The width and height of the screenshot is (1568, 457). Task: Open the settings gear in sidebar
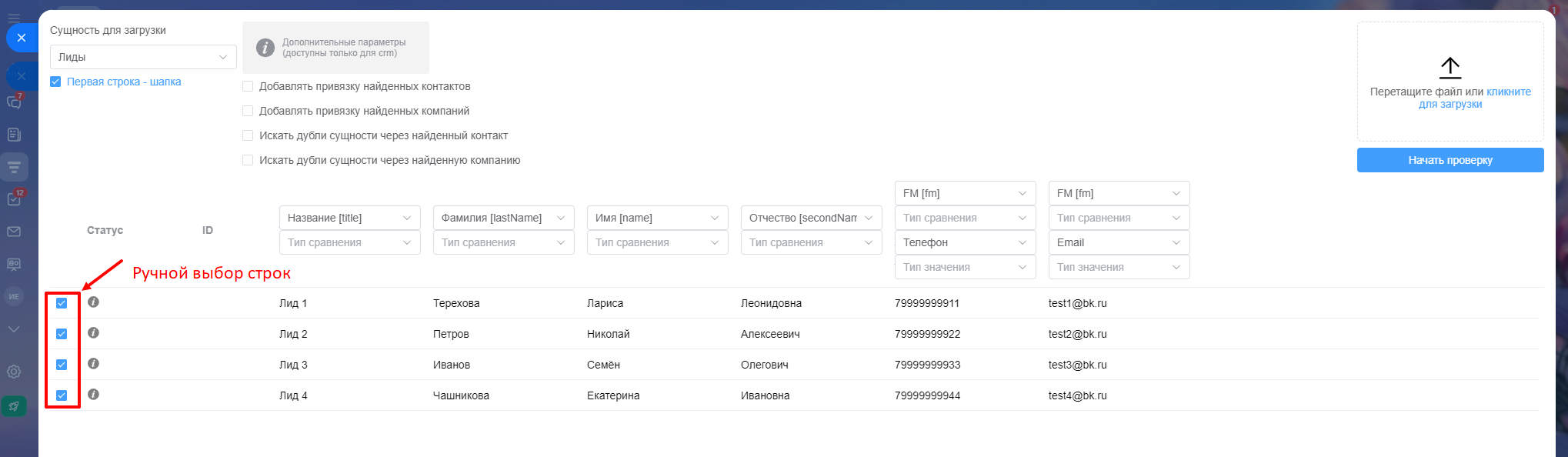(x=14, y=372)
